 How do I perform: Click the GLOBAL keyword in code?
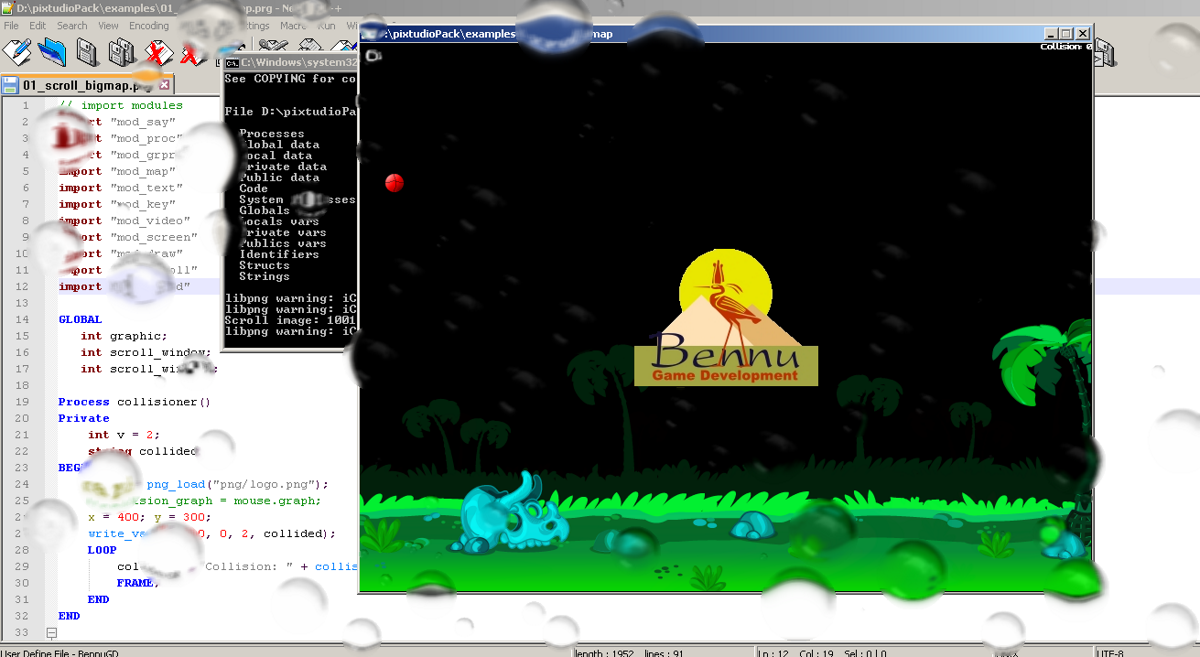click(80, 320)
